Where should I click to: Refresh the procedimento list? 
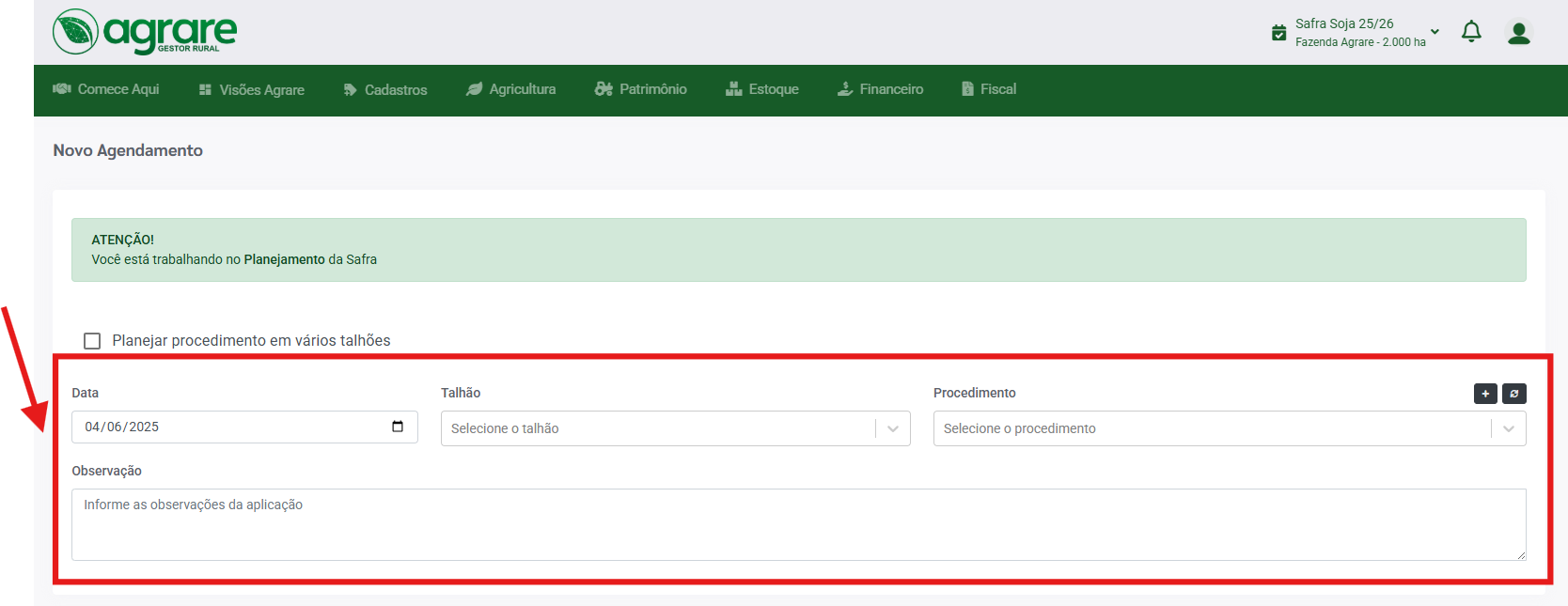click(x=1513, y=394)
